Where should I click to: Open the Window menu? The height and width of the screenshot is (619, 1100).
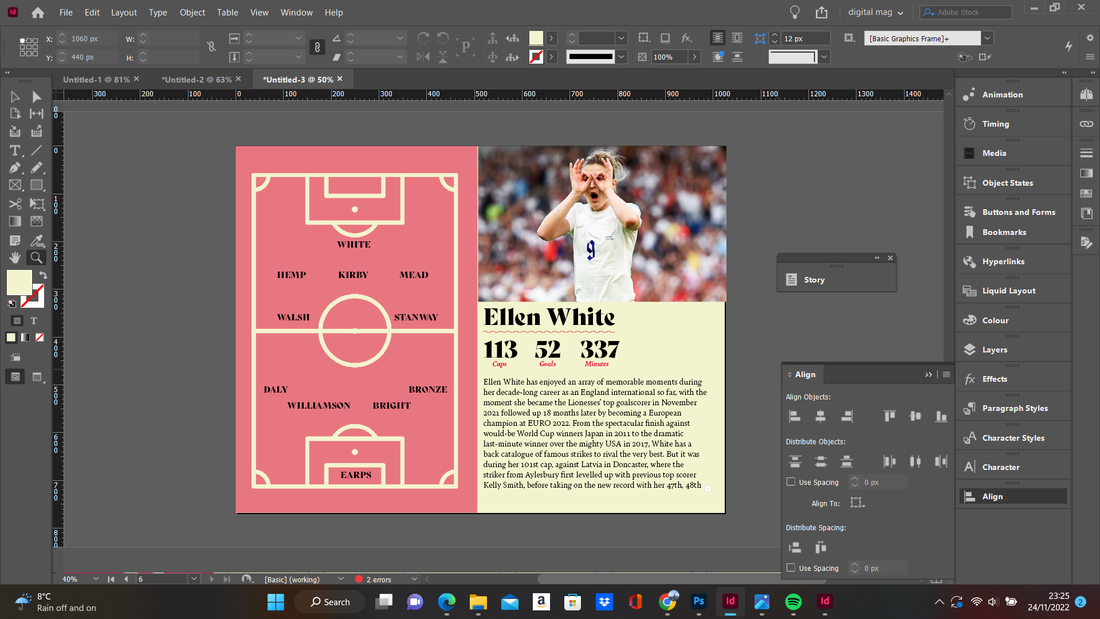click(x=297, y=13)
